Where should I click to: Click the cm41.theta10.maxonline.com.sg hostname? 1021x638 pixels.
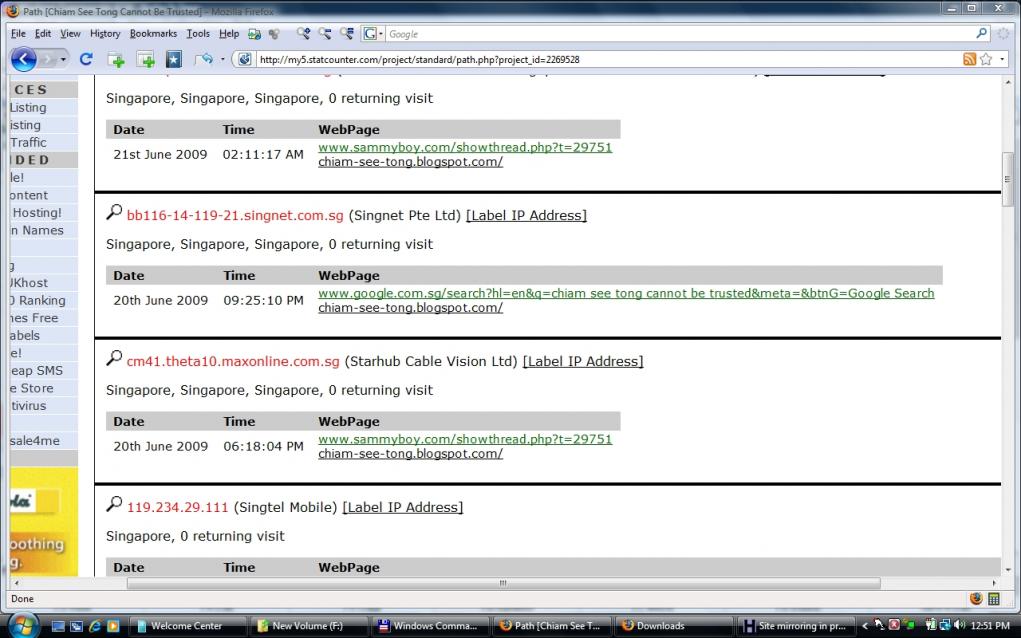click(233, 361)
